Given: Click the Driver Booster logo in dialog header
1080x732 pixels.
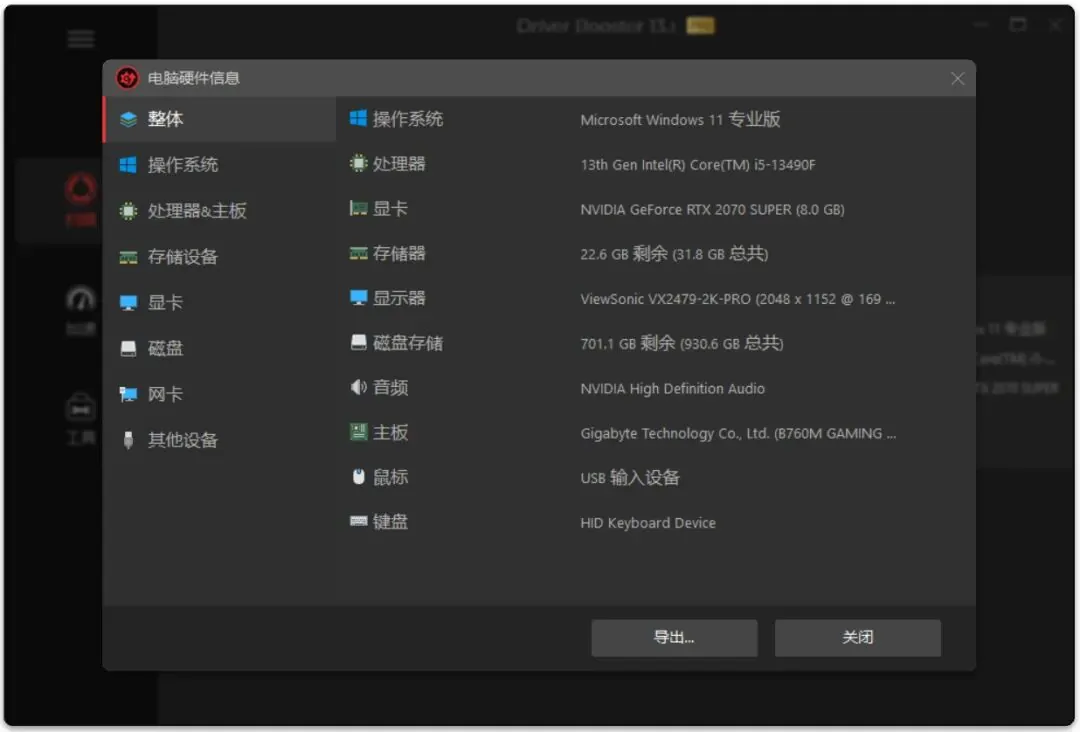Looking at the screenshot, I should coord(126,77).
